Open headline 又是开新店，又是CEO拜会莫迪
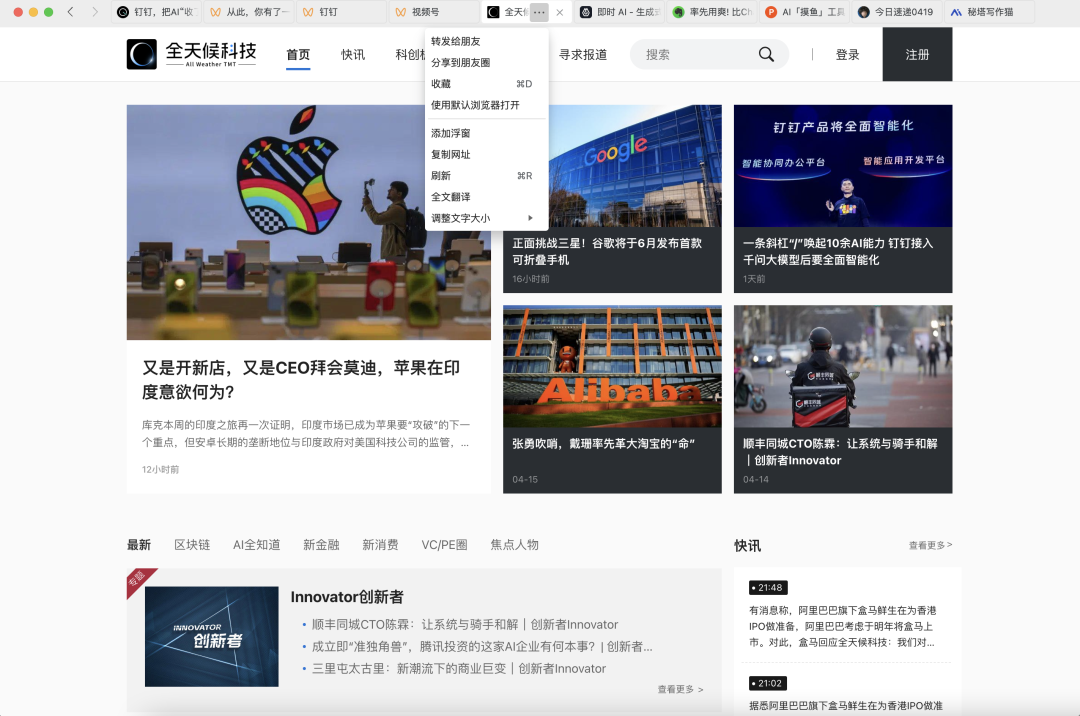This screenshot has height=716, width=1080. [301, 380]
